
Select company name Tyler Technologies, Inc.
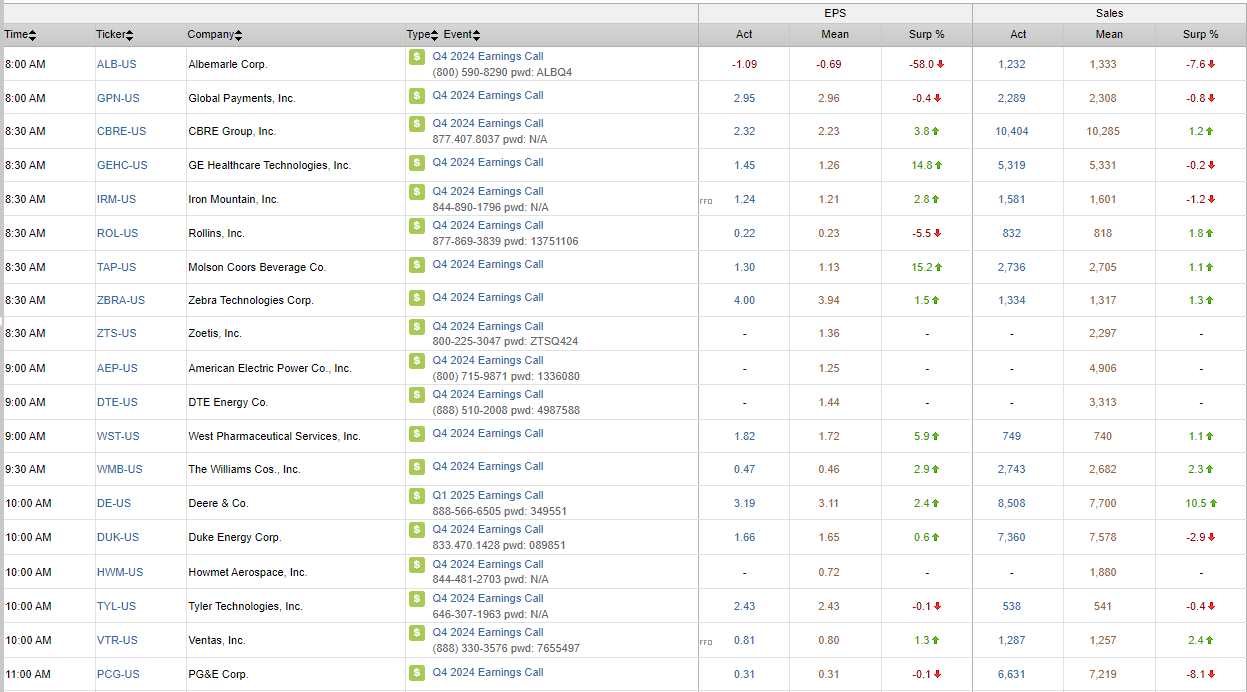(x=245, y=606)
